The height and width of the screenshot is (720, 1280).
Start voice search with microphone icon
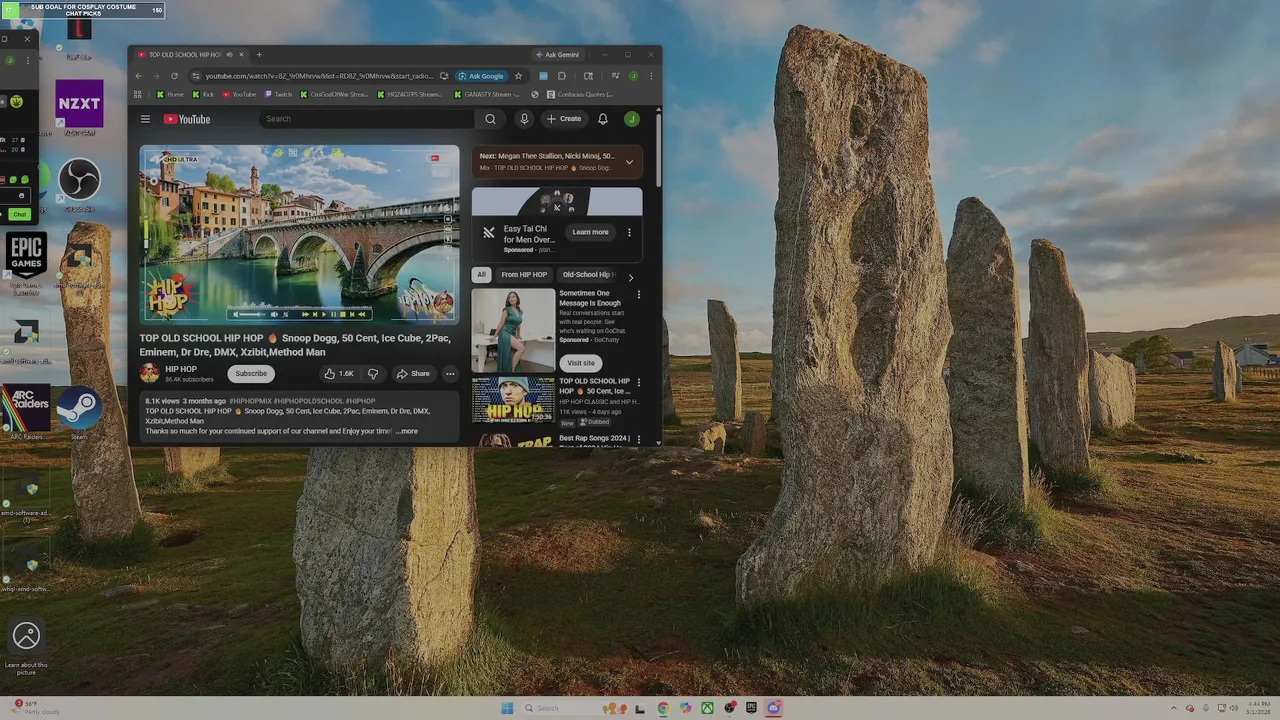(523, 119)
